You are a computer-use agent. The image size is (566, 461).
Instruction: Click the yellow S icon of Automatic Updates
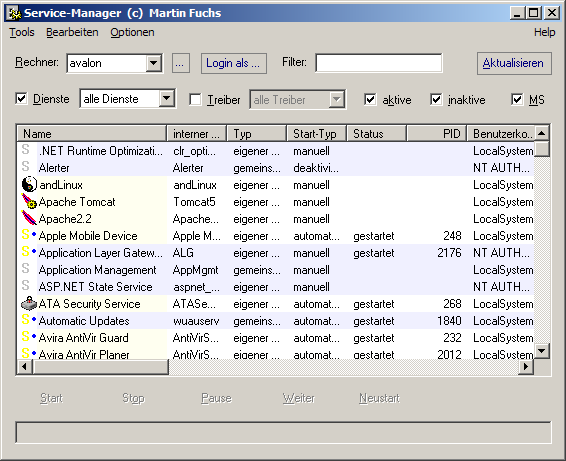click(x=25, y=320)
